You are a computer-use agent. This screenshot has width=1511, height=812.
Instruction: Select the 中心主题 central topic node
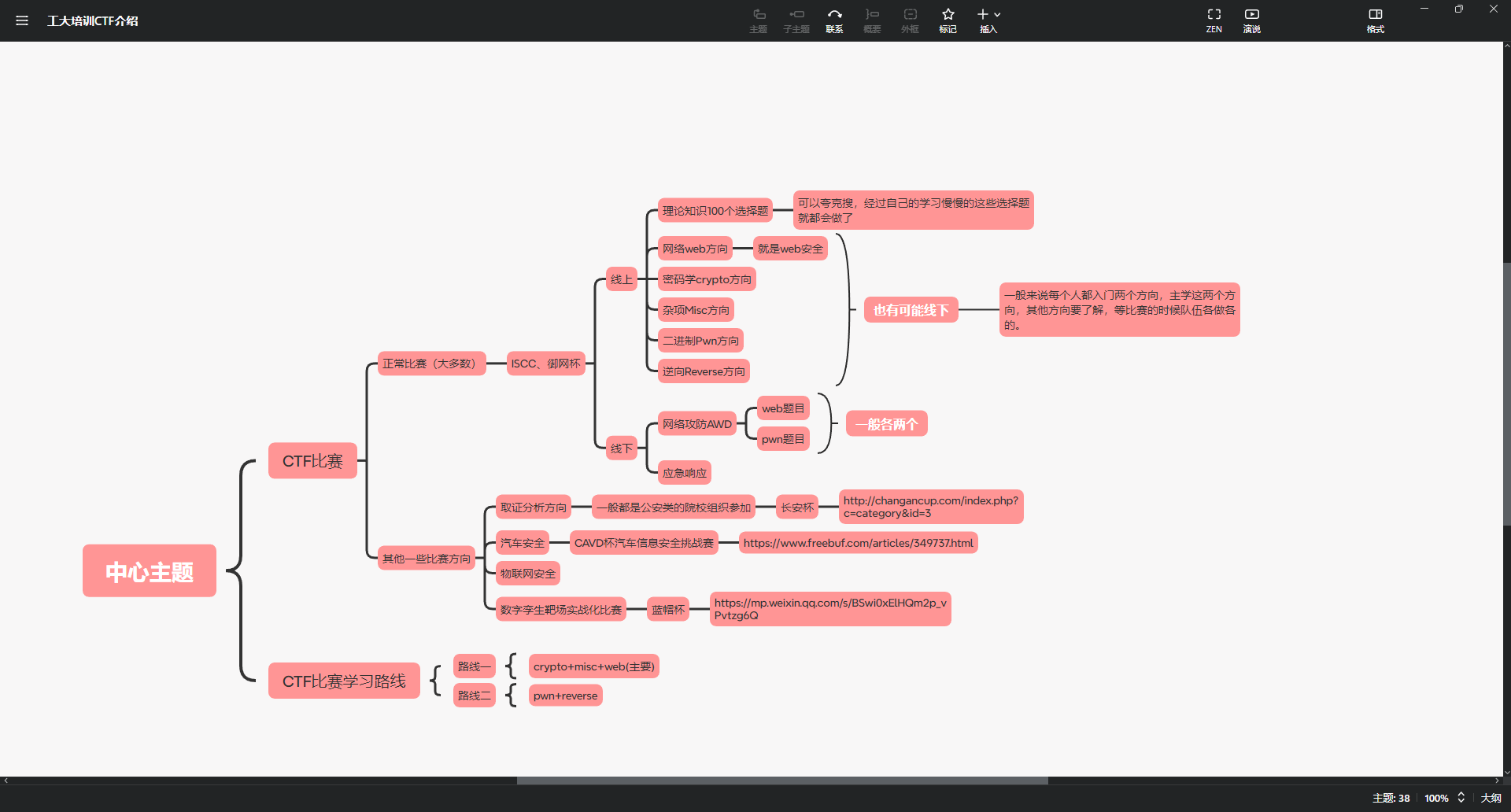(x=150, y=571)
